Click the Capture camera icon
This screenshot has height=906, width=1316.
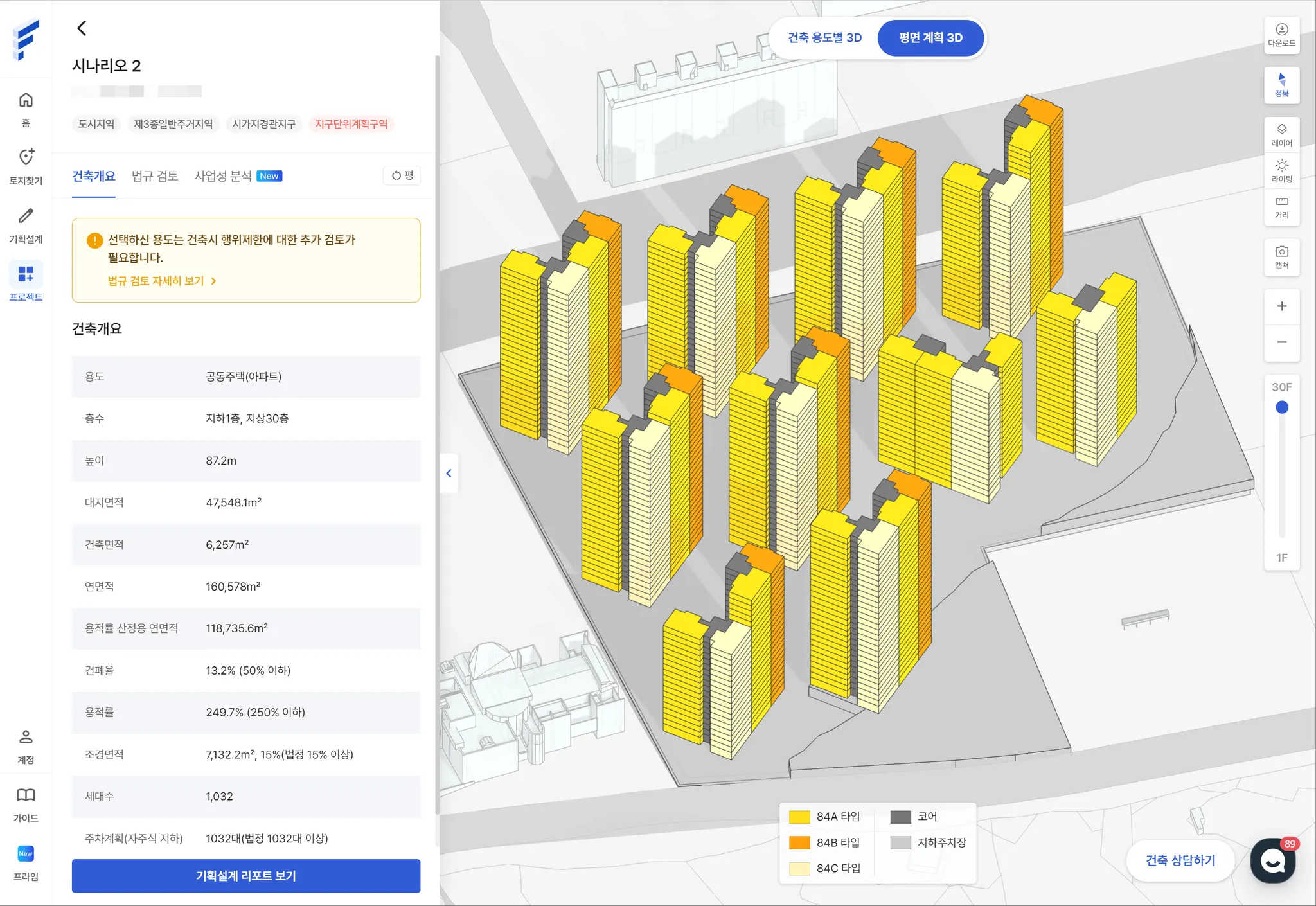coord(1281,256)
